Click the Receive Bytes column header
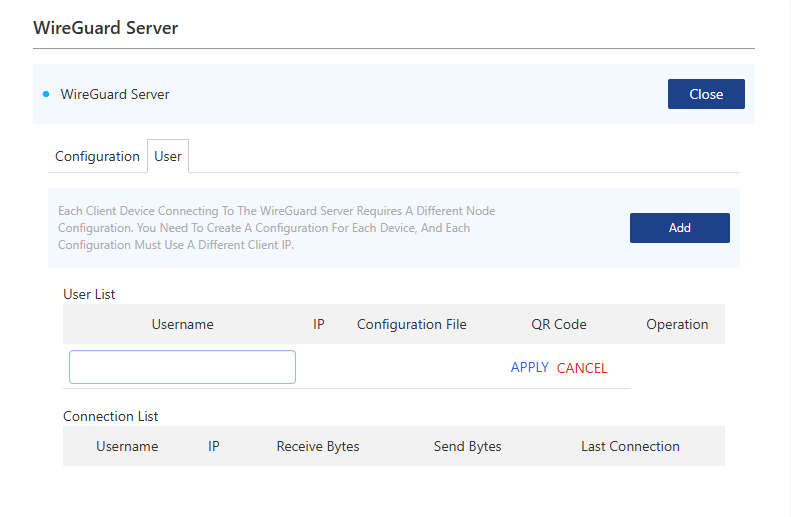The image size is (791, 517). [x=318, y=446]
